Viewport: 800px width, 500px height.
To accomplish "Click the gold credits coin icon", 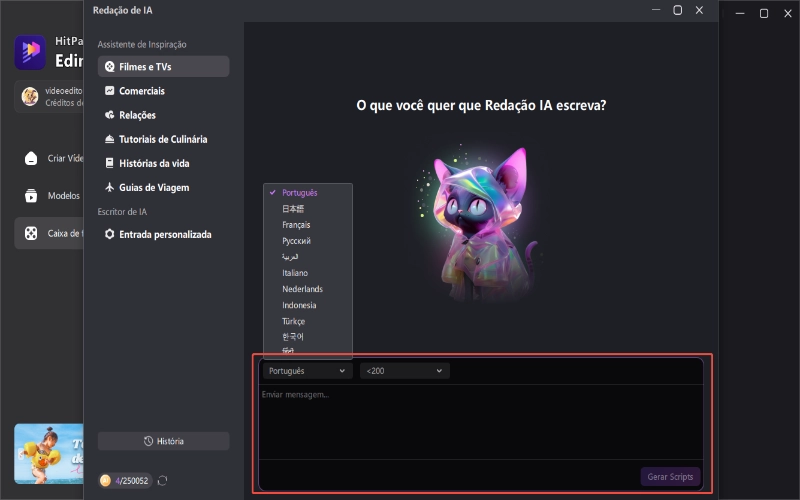I will tap(104, 481).
